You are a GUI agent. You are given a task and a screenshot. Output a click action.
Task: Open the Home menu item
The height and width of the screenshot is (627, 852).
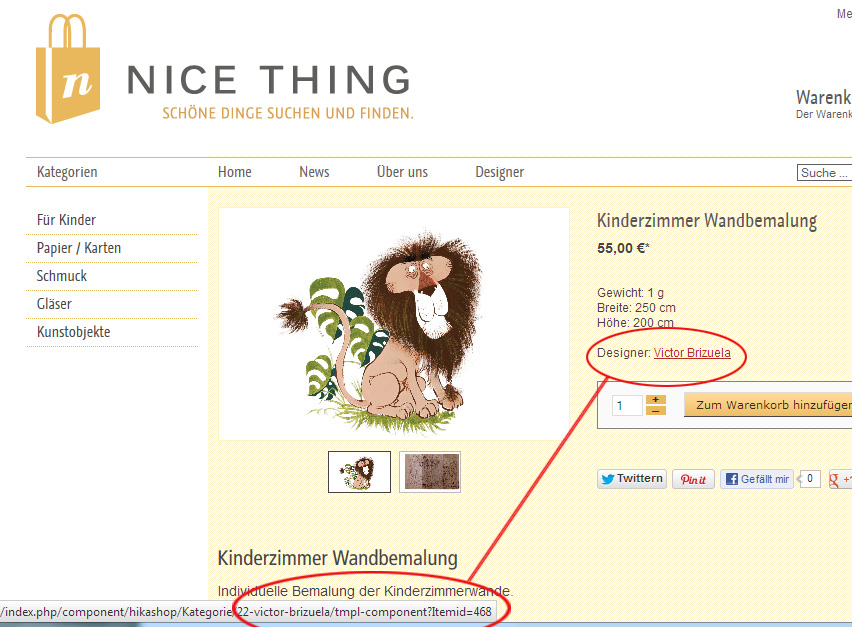[235, 172]
